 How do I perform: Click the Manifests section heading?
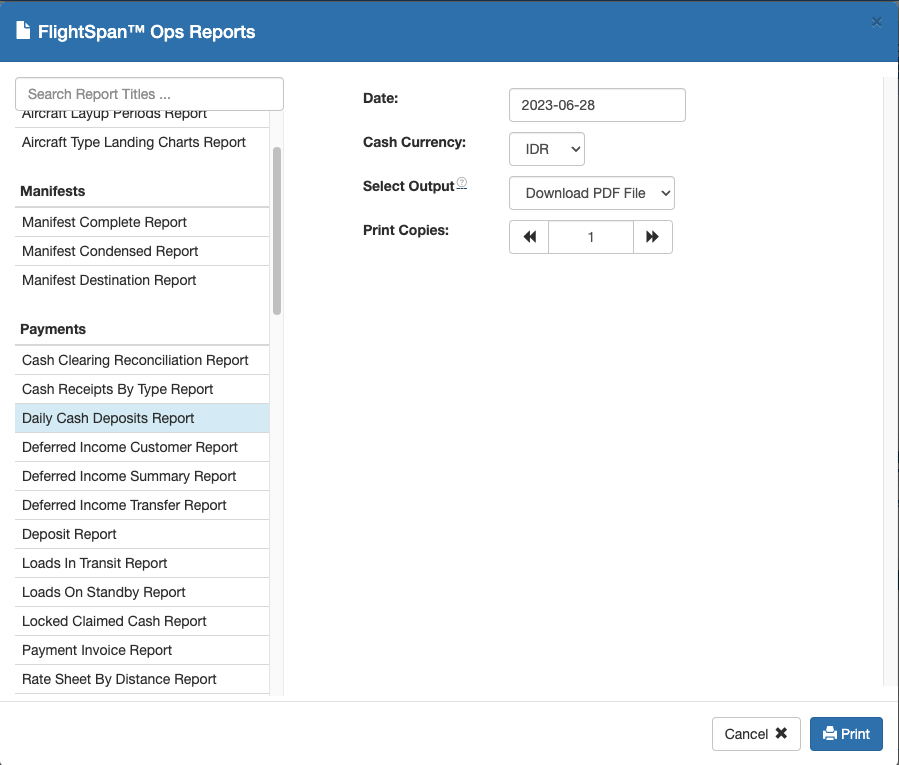[x=53, y=191]
